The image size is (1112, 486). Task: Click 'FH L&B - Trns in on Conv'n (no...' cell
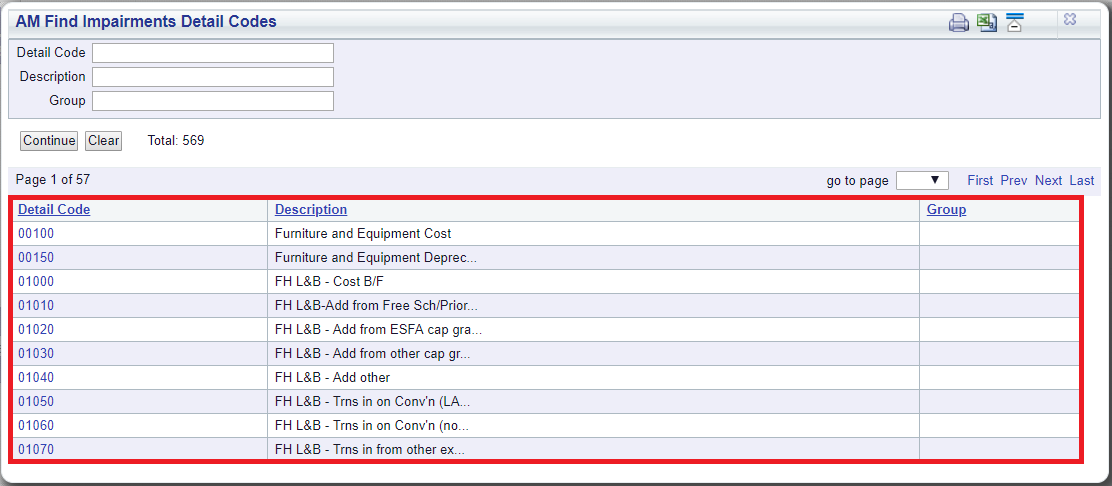click(x=593, y=426)
